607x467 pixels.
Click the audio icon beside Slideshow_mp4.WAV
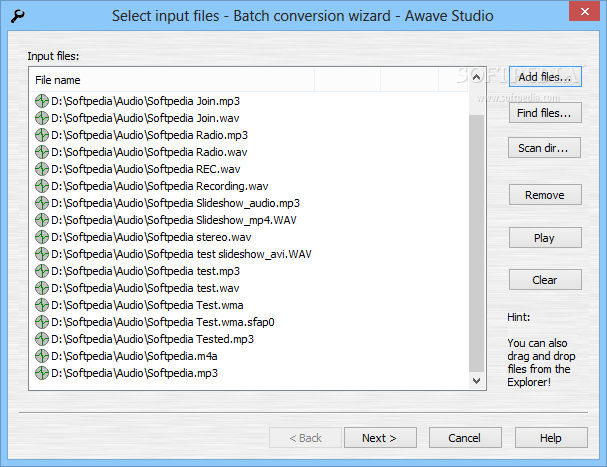click(x=41, y=220)
